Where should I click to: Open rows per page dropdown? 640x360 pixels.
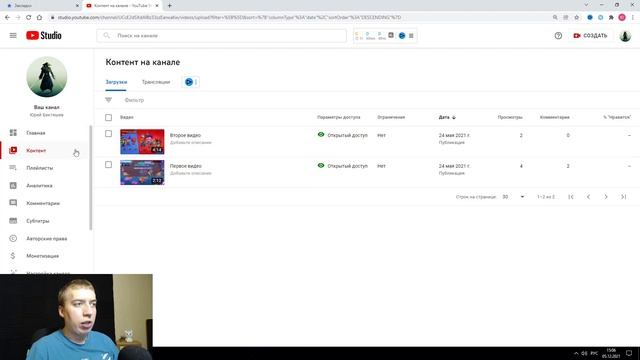tap(513, 197)
